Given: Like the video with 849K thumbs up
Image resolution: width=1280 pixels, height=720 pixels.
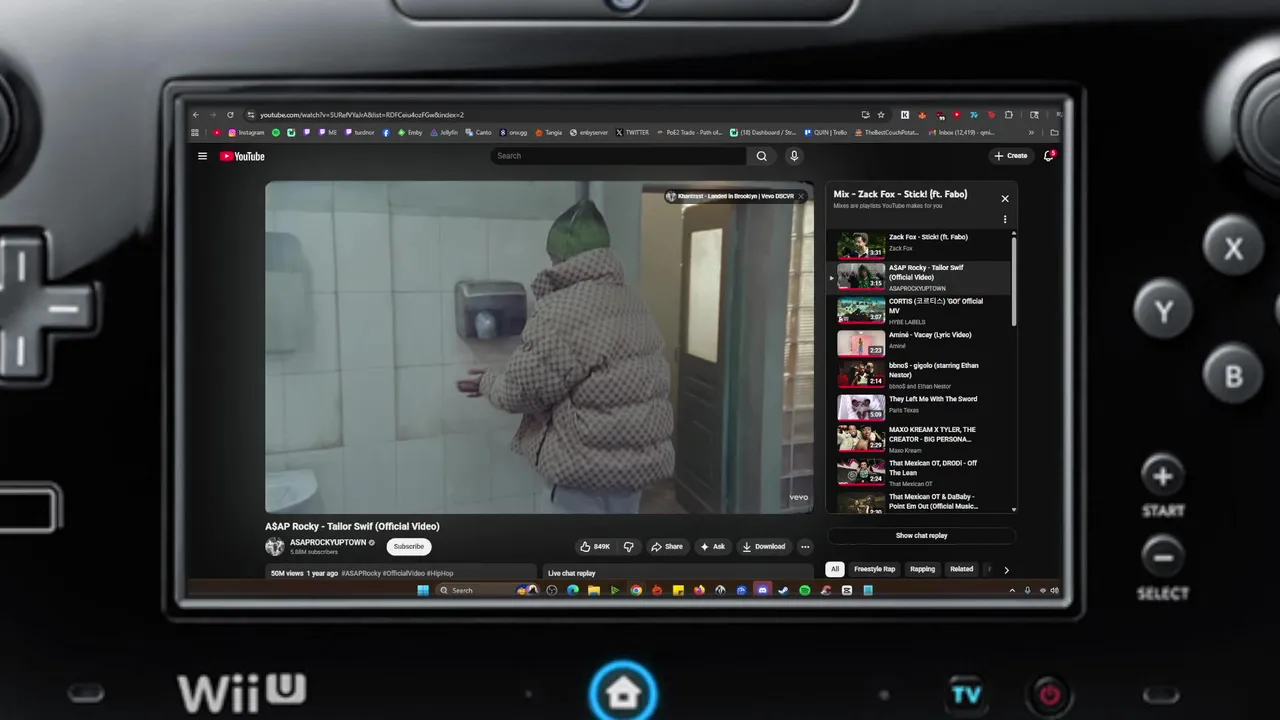Looking at the screenshot, I should pyautogui.click(x=594, y=547).
